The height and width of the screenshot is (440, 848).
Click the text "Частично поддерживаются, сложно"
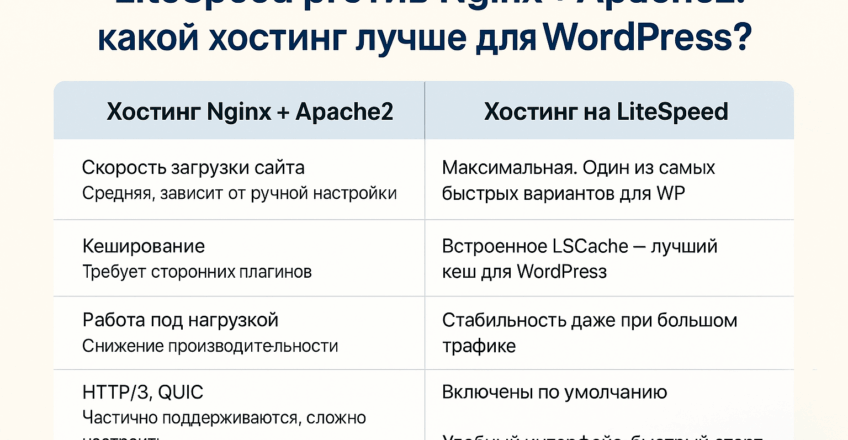(x=224, y=418)
